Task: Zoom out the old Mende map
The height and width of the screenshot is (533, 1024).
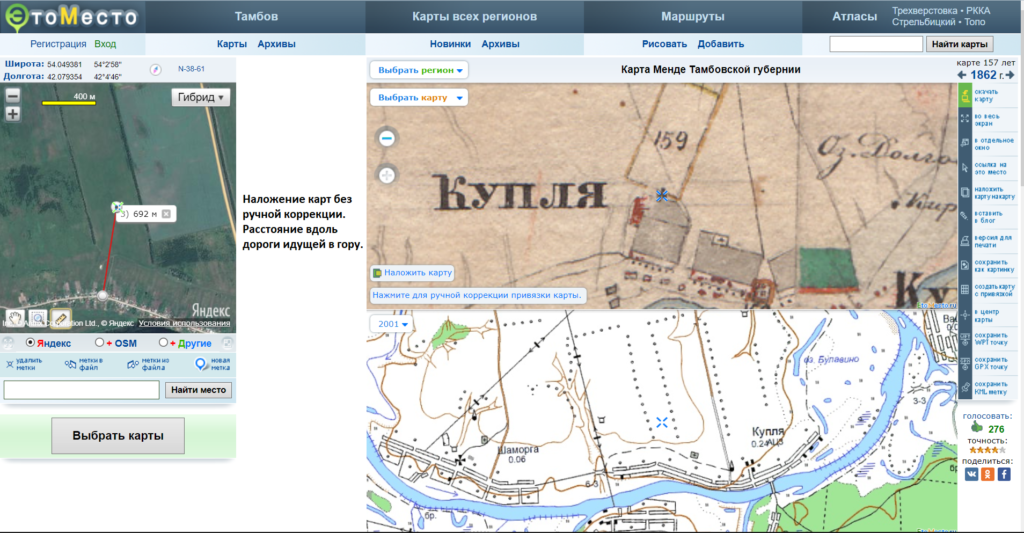Action: [387, 138]
